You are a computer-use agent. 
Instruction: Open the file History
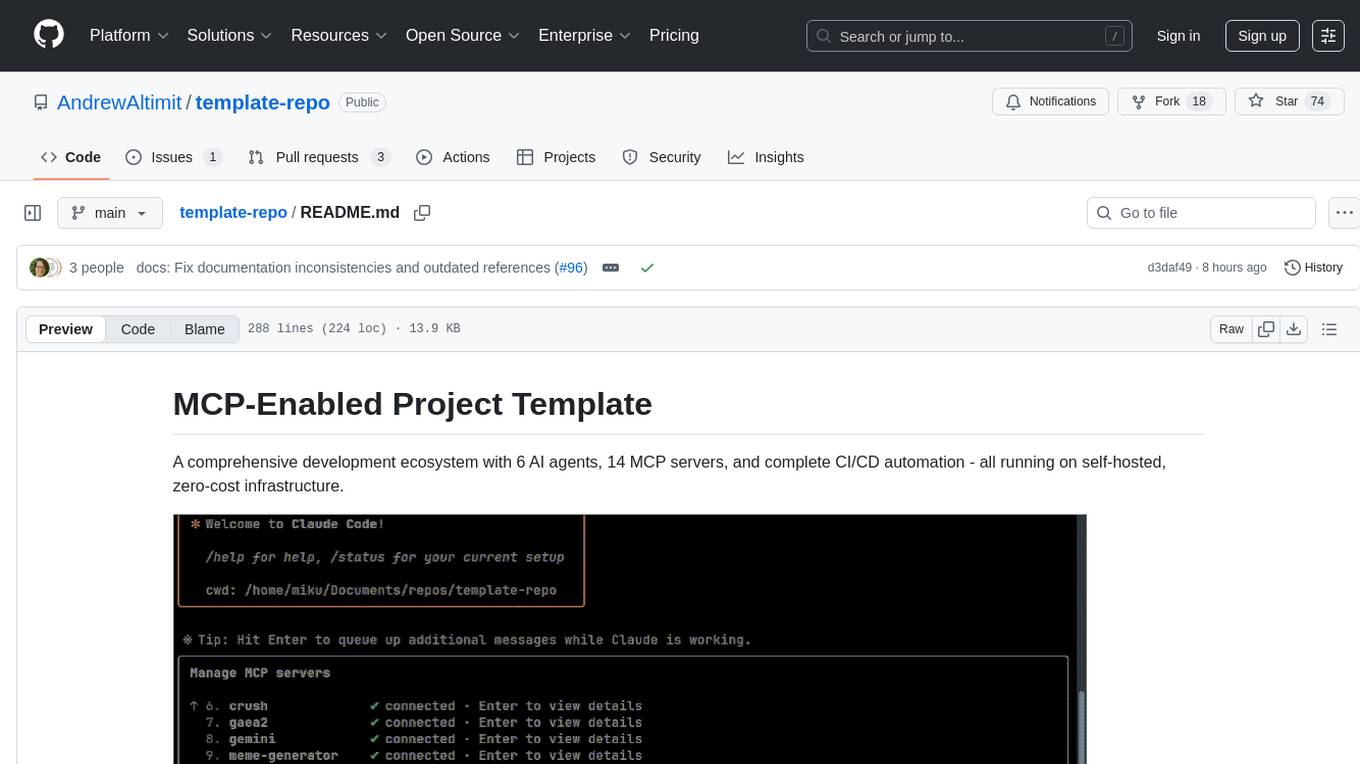pos(1313,268)
